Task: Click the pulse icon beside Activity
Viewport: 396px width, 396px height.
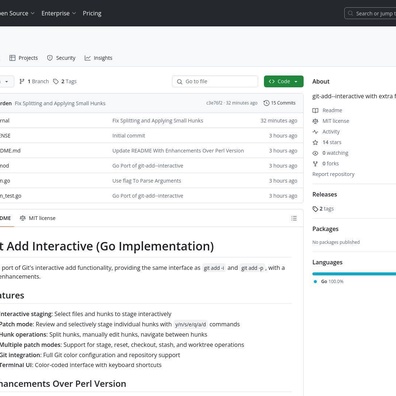Action: pos(315,132)
